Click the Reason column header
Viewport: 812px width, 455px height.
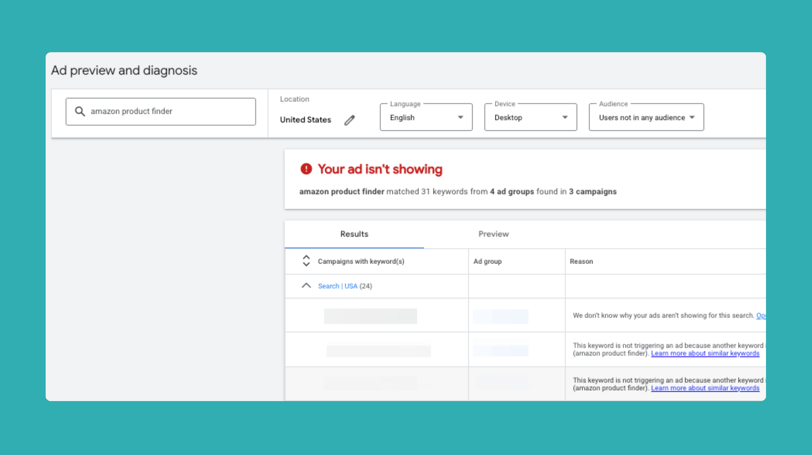point(581,261)
